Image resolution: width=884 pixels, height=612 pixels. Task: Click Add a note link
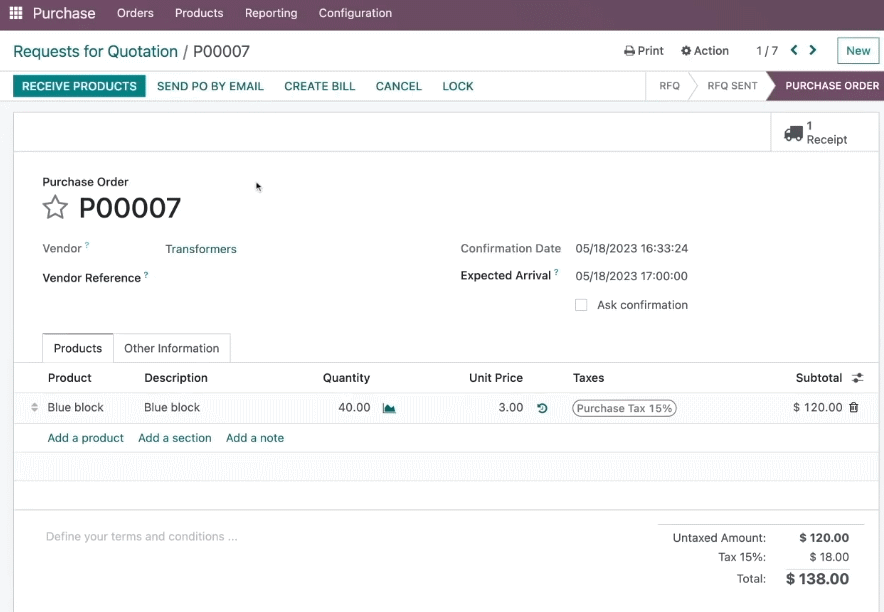[255, 438]
